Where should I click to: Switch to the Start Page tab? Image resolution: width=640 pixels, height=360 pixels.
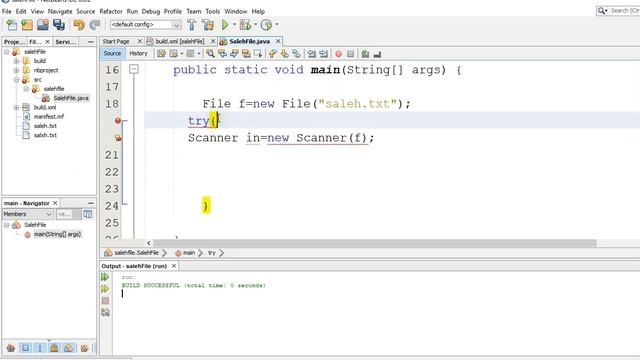coord(116,41)
